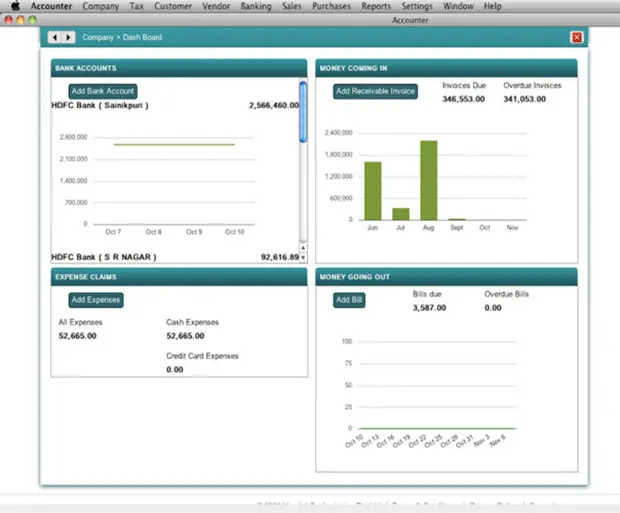This screenshot has height=513, width=620.
Task: Click the green balance line in bank chart
Action: click(x=174, y=145)
